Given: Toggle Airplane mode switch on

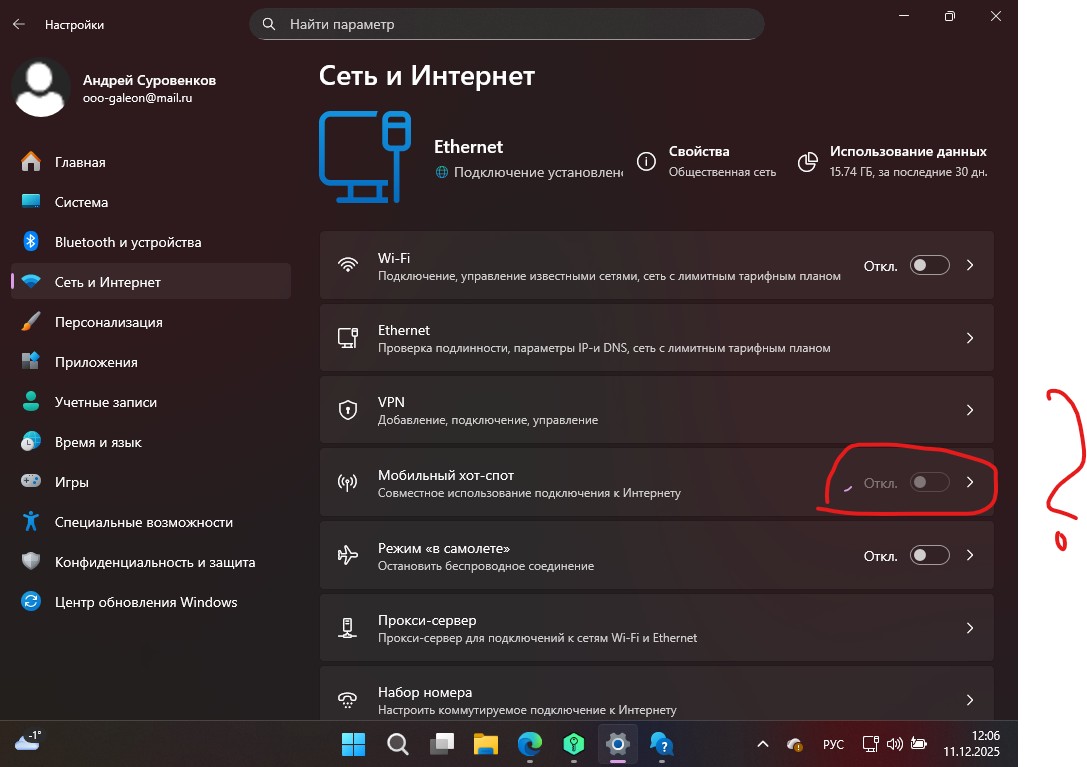Looking at the screenshot, I should tap(929, 555).
